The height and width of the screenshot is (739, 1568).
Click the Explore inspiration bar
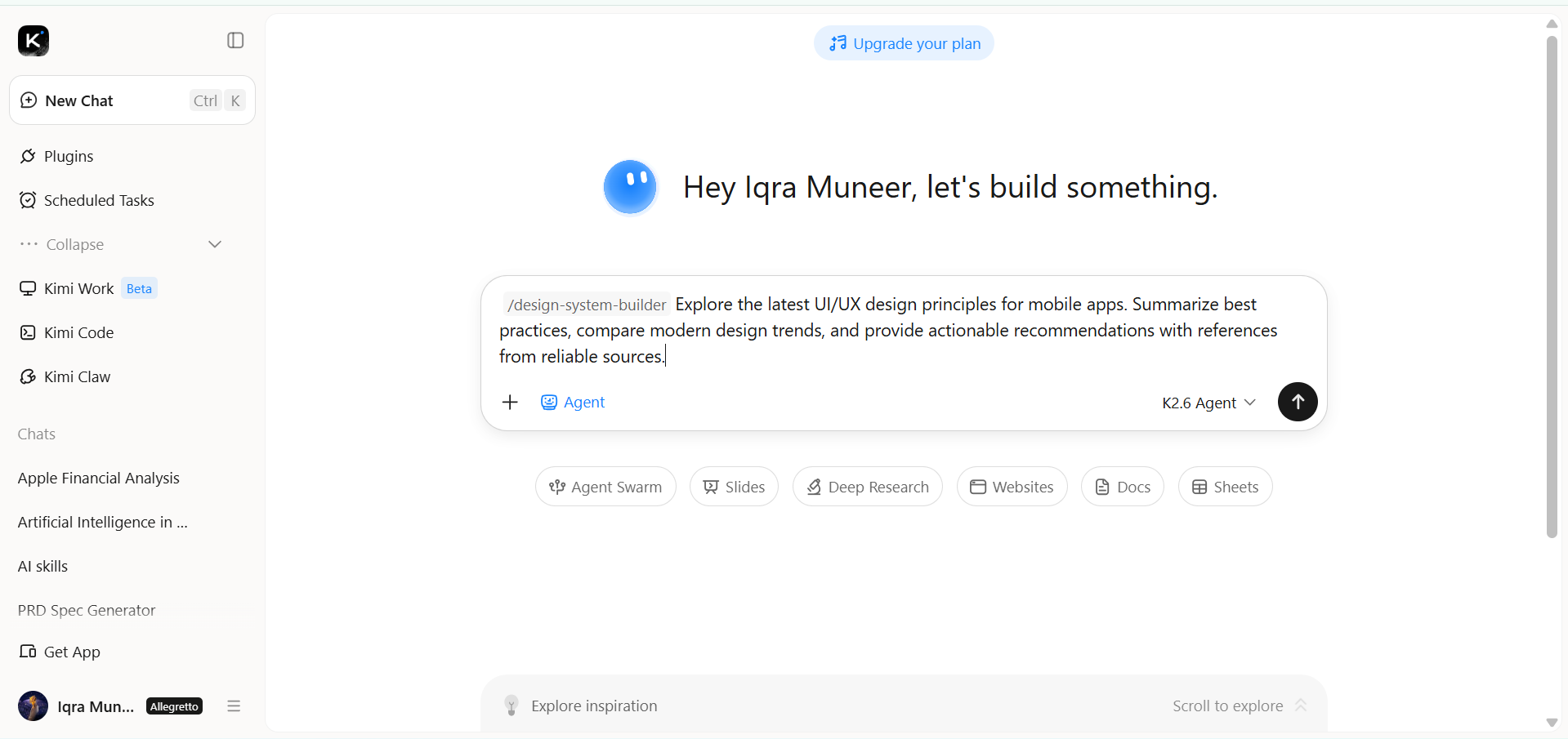(x=904, y=706)
